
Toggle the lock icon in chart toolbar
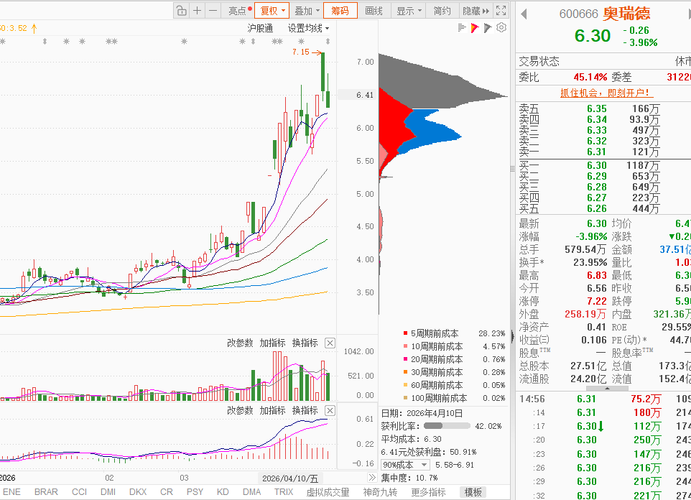pyautogui.click(x=181, y=11)
